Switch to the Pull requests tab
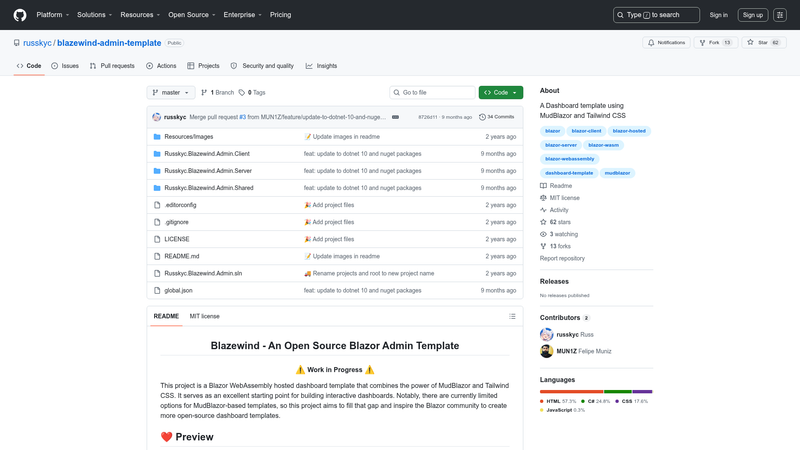Screen dimensions: 800x450 coord(112,66)
